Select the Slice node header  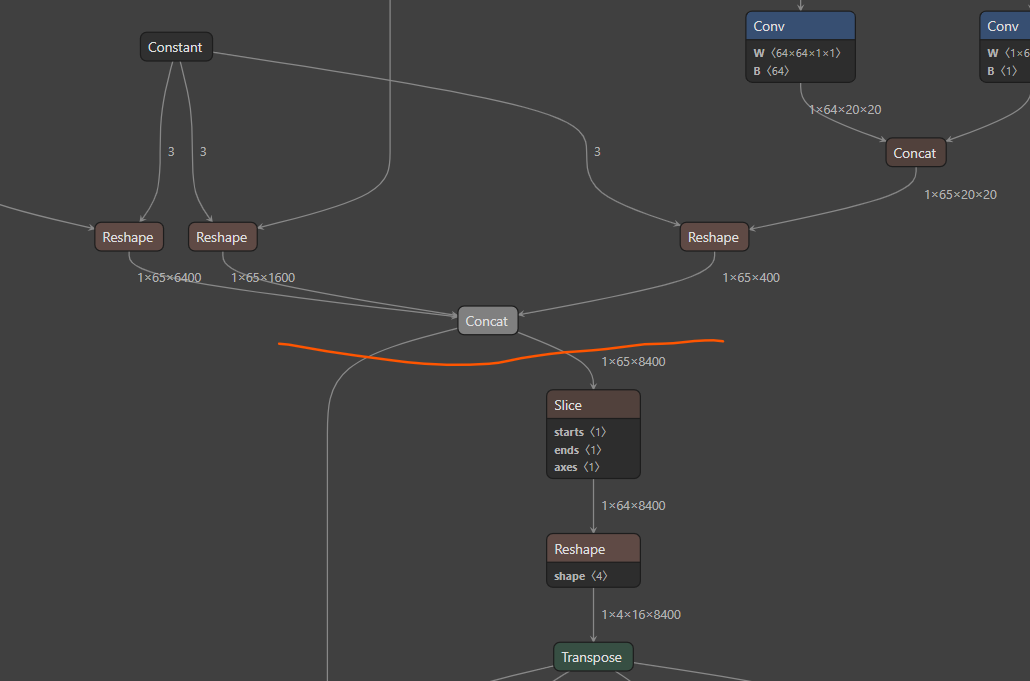pyautogui.click(x=593, y=405)
